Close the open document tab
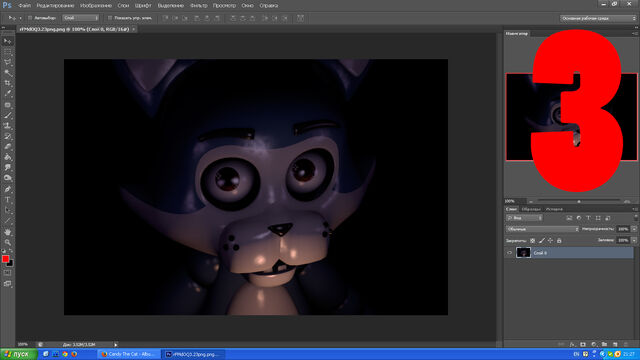Viewport: 640px width, 360px height. click(134, 29)
